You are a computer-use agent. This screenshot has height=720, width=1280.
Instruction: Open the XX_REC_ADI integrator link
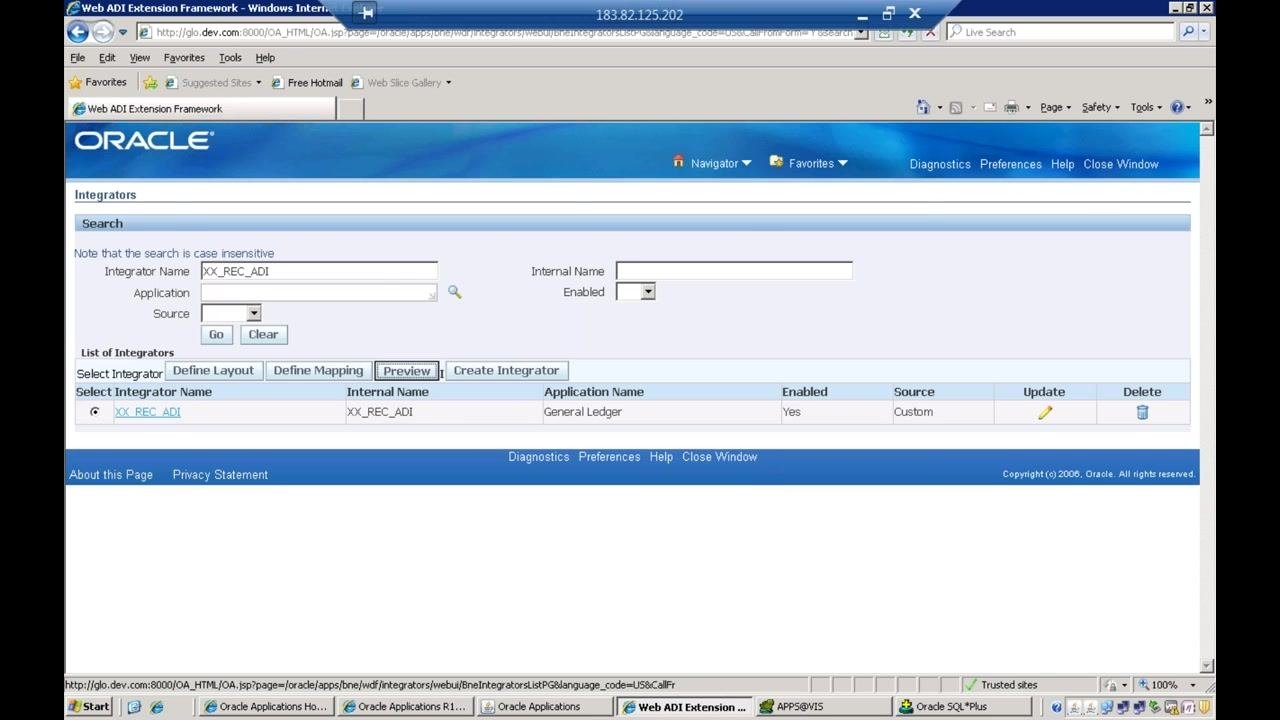tap(147, 412)
